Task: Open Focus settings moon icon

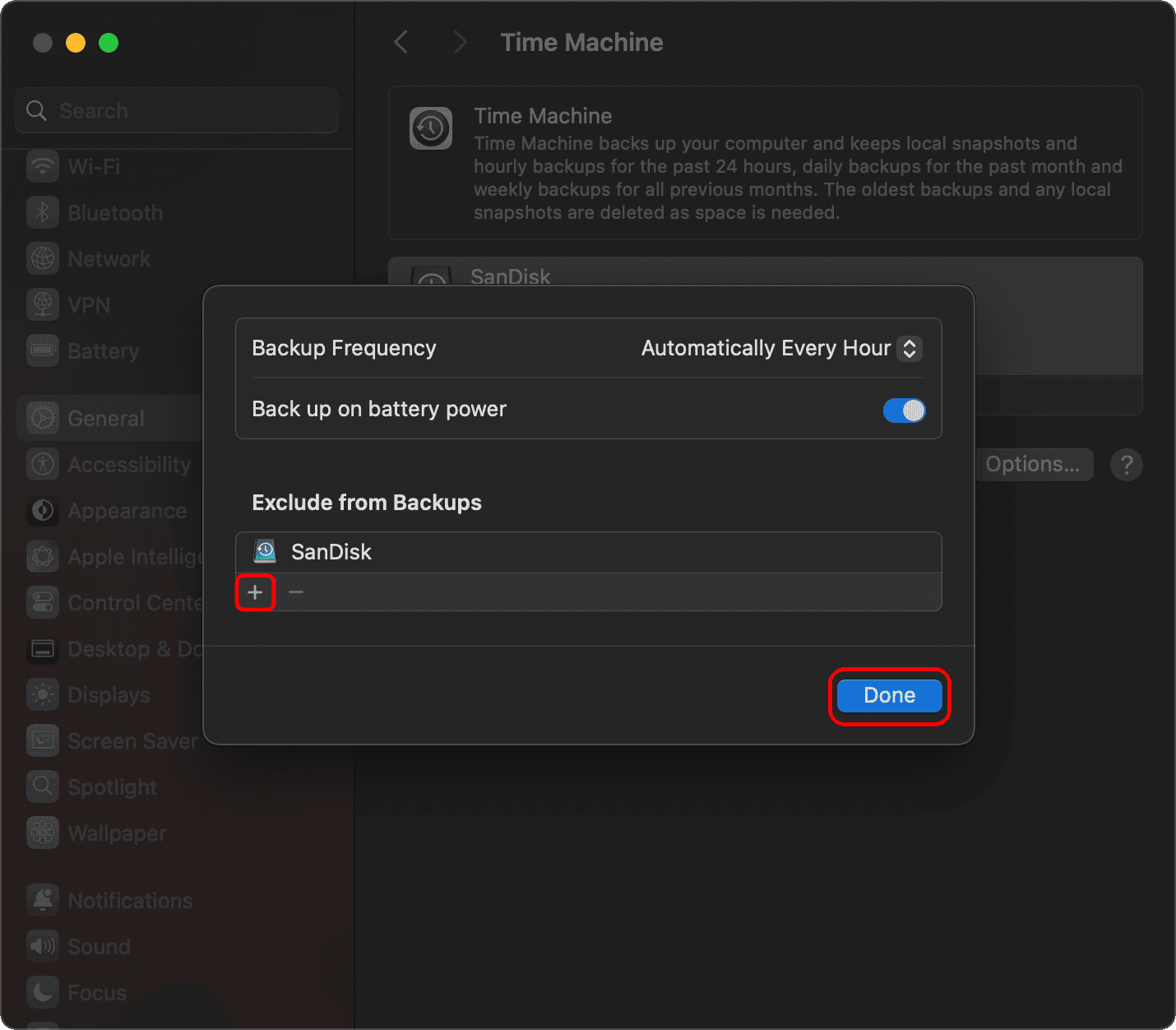Action: coord(43,993)
